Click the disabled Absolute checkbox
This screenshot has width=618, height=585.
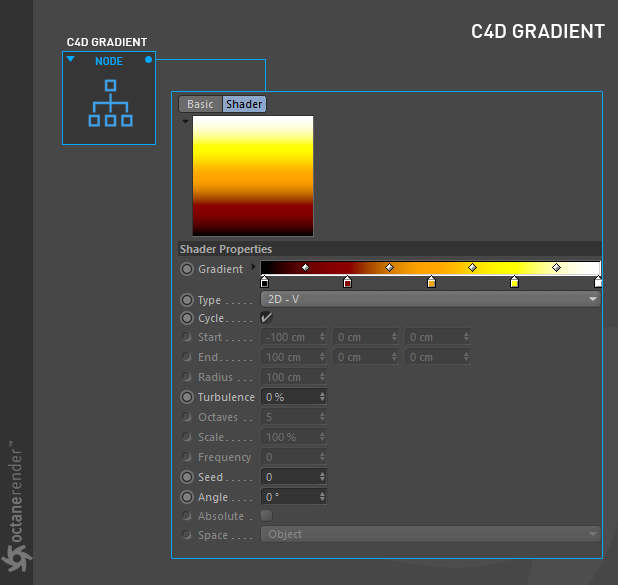266,516
